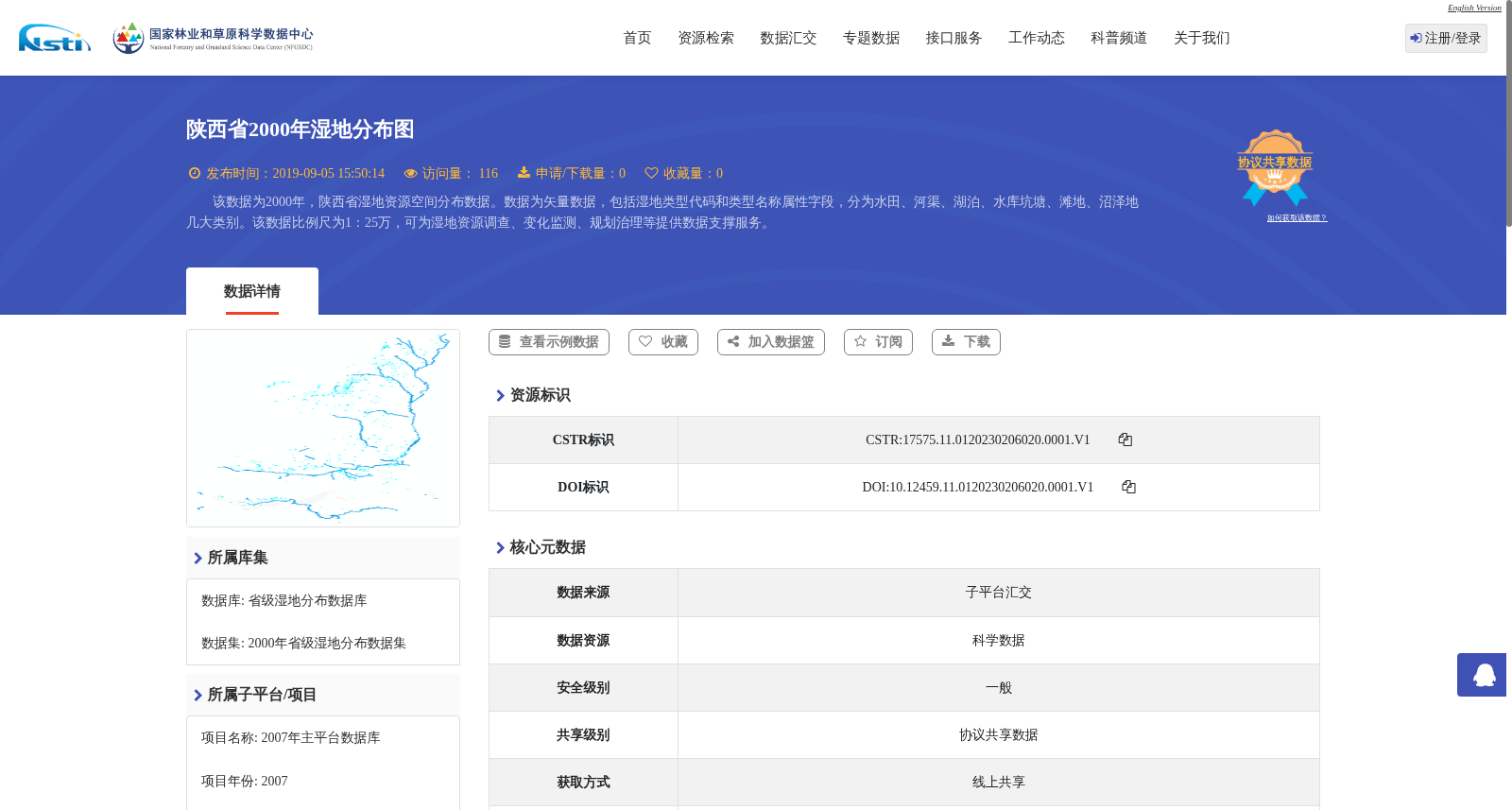
Task: Click the 订阅 star button
Action: coord(878,342)
